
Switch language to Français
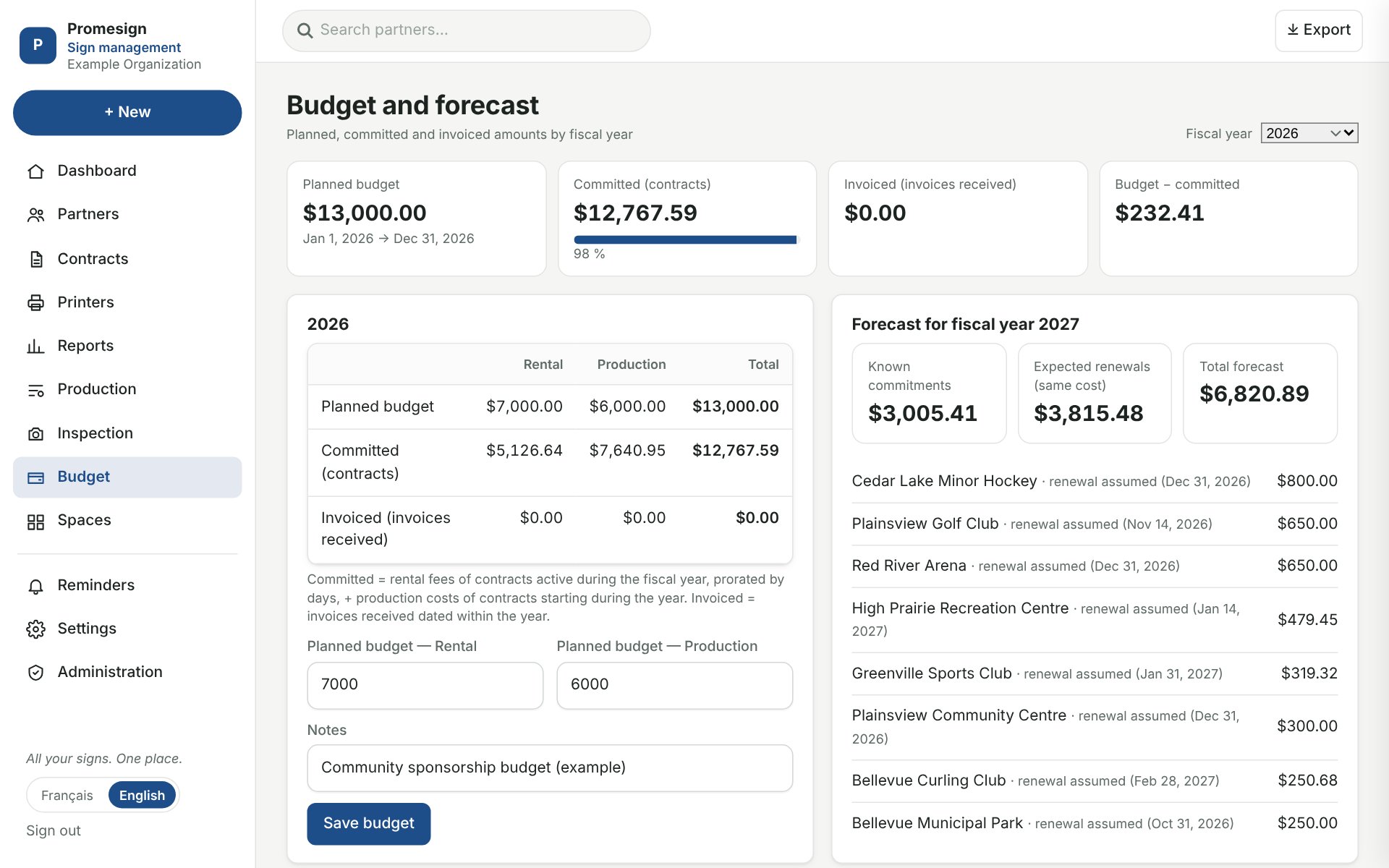(67, 795)
